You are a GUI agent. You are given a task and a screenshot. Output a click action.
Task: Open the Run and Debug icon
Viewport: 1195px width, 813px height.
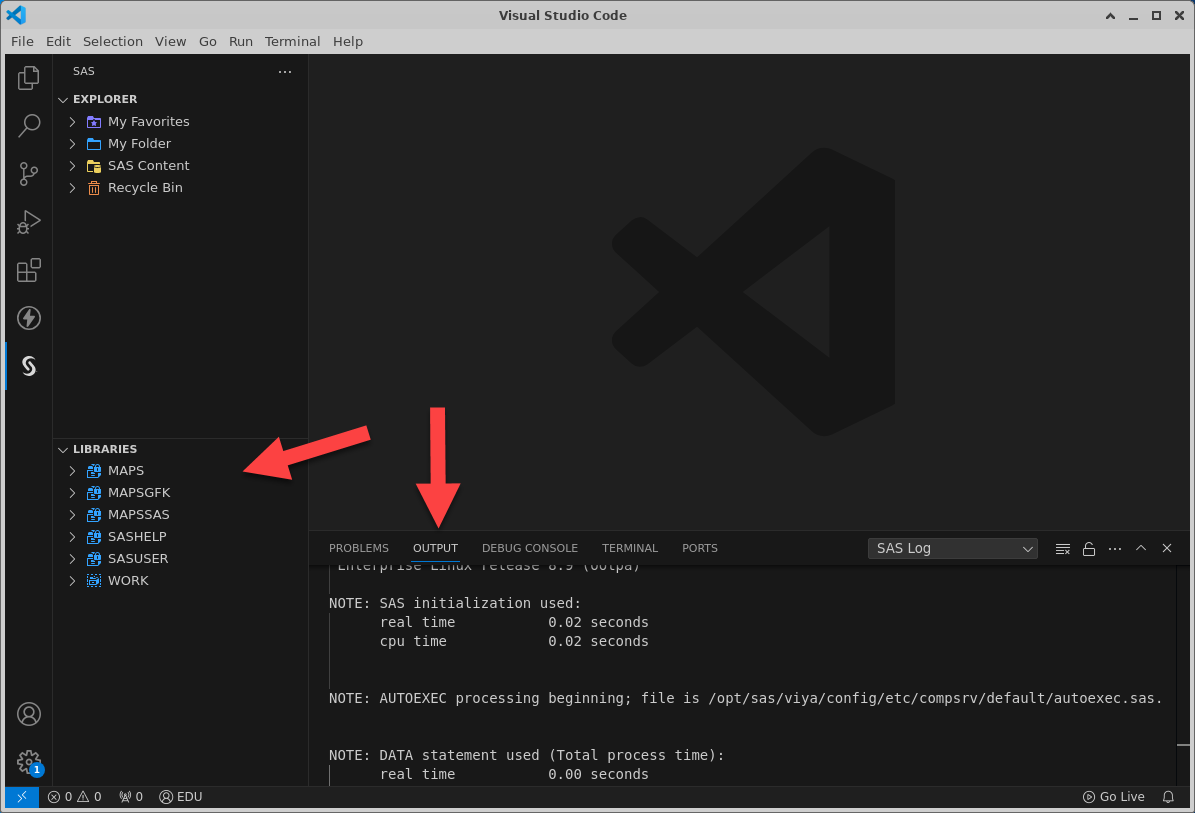(x=29, y=222)
